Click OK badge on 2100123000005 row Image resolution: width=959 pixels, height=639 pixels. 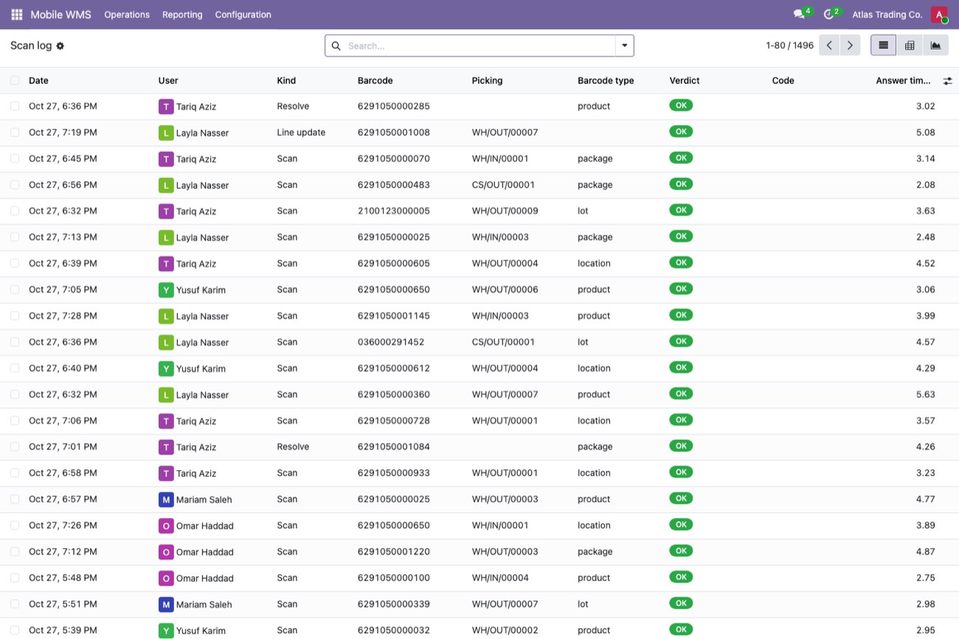pyautogui.click(x=681, y=210)
